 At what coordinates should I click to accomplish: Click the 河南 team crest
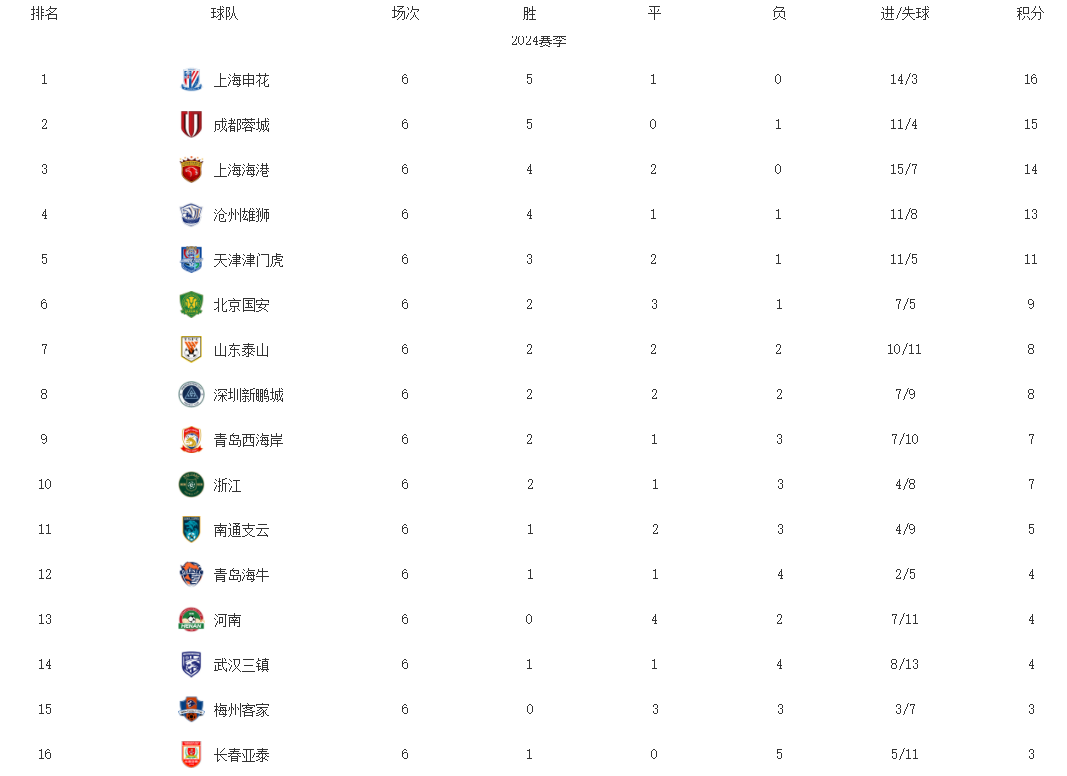click(191, 620)
